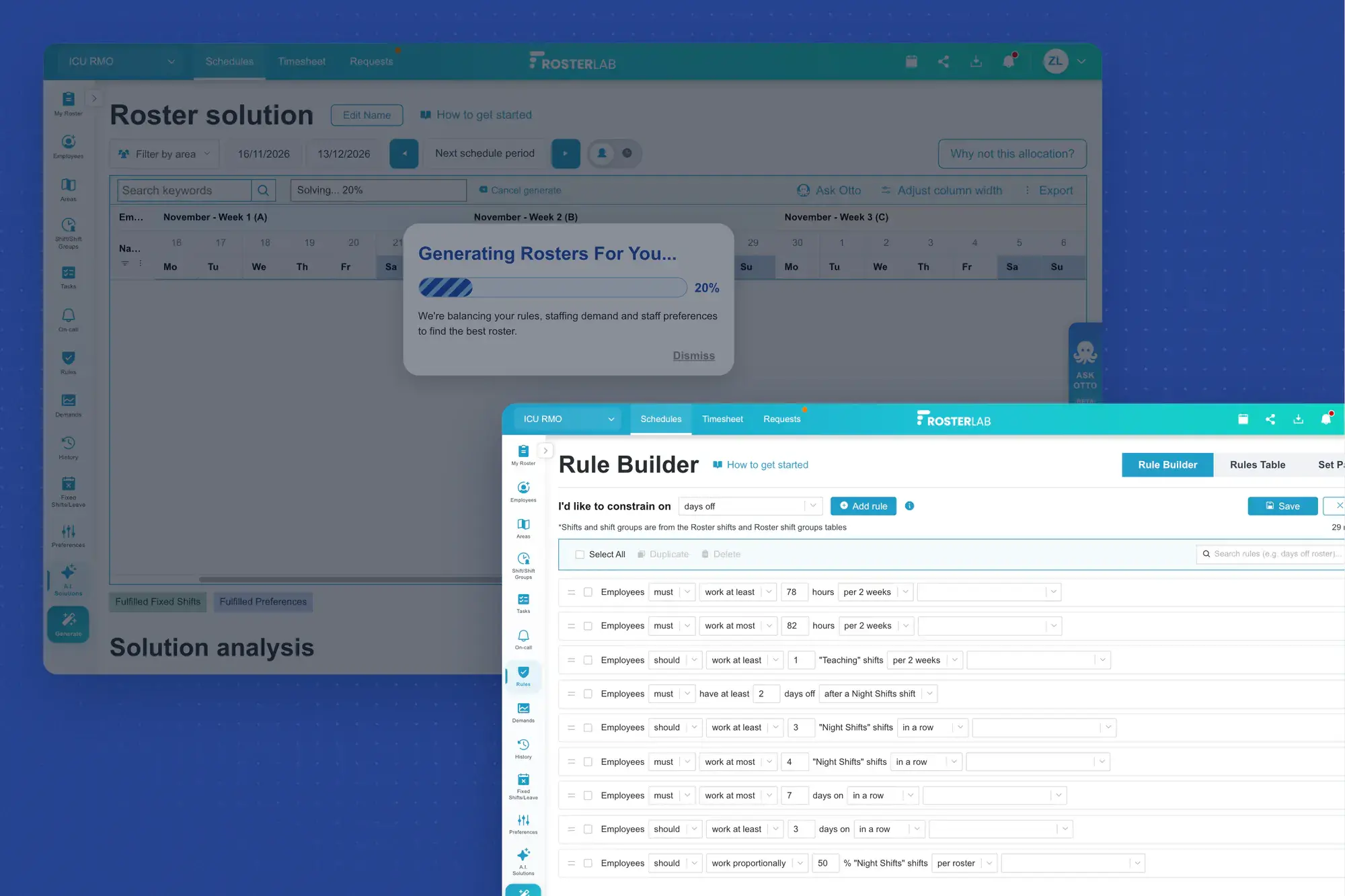Click the download icon in Rule Builder header
Screen dimensions: 1345x896
[x=1298, y=419]
